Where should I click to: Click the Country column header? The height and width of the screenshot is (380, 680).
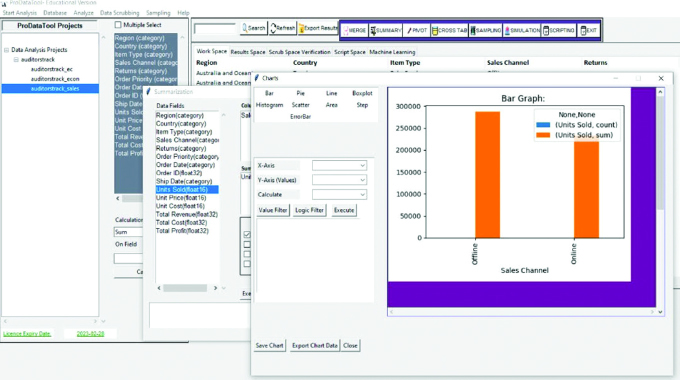click(x=305, y=63)
